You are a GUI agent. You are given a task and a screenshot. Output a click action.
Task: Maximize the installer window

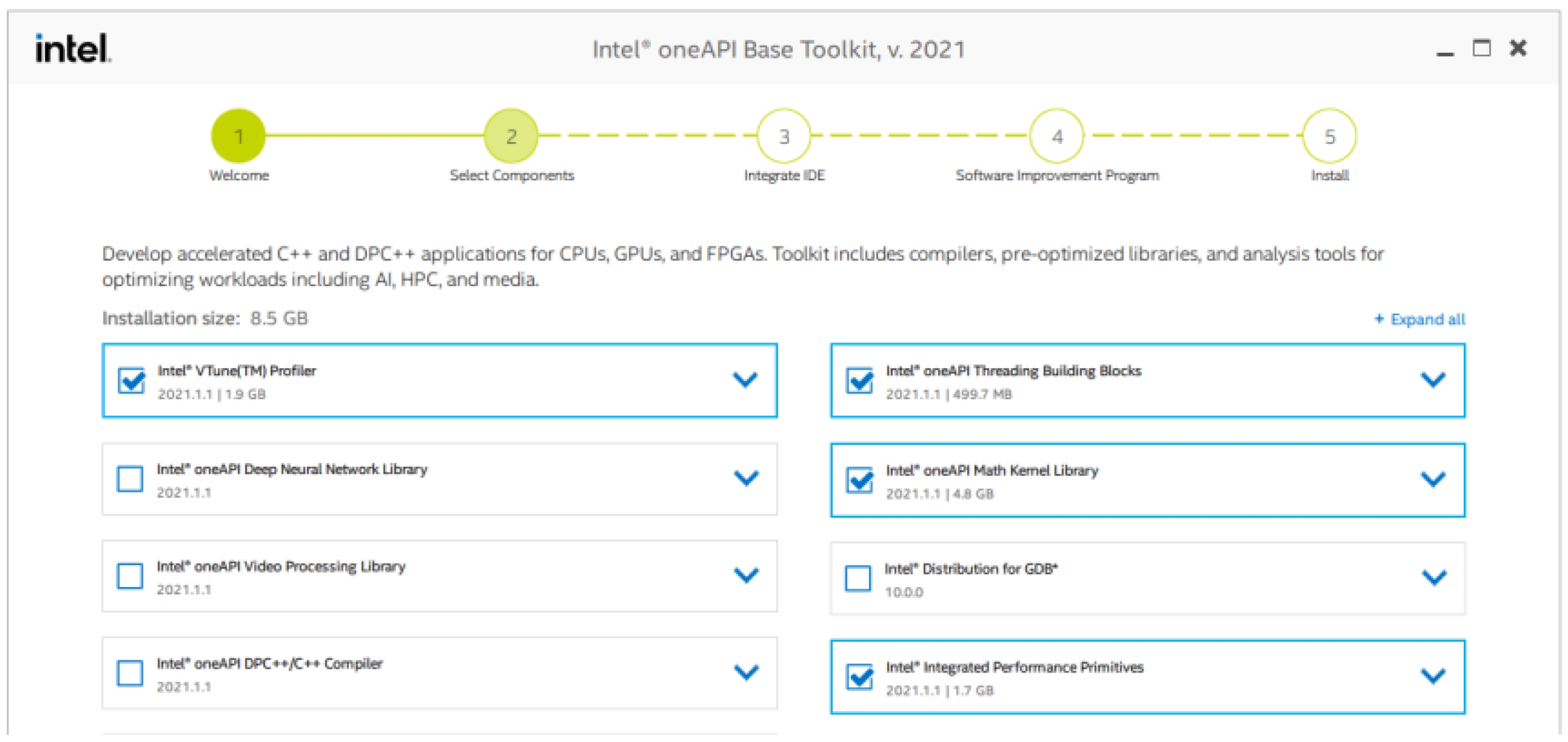pyautogui.click(x=1481, y=47)
